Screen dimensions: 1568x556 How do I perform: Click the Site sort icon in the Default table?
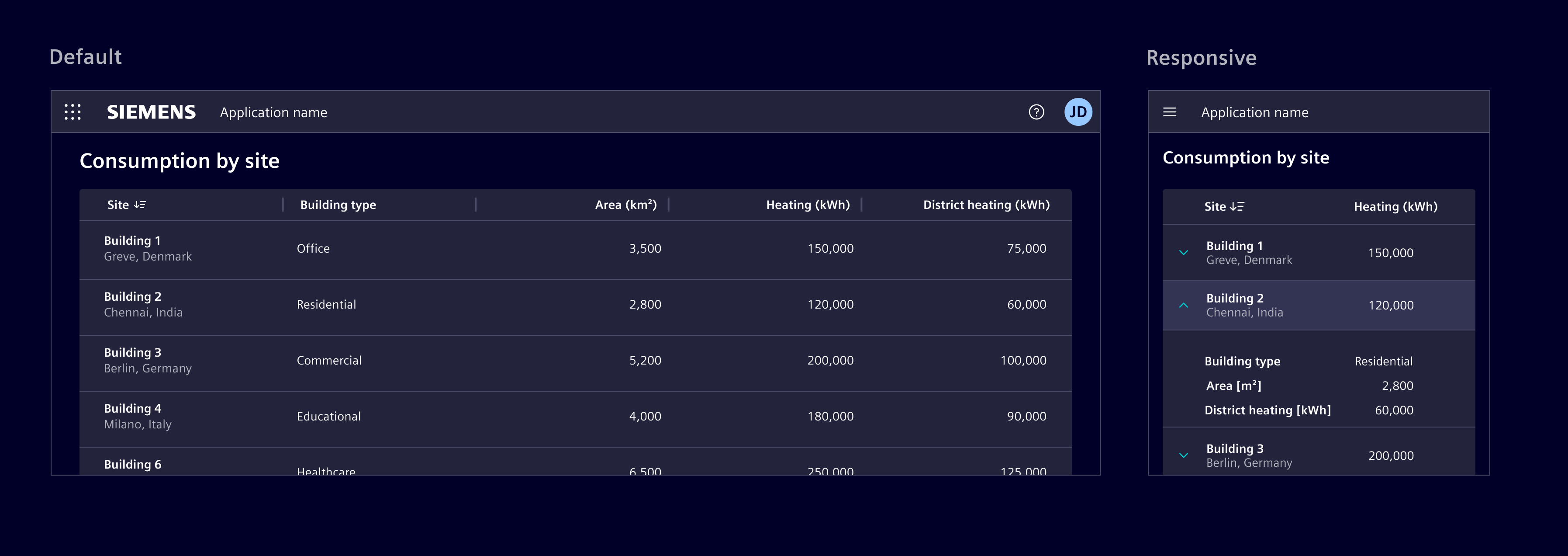[139, 205]
